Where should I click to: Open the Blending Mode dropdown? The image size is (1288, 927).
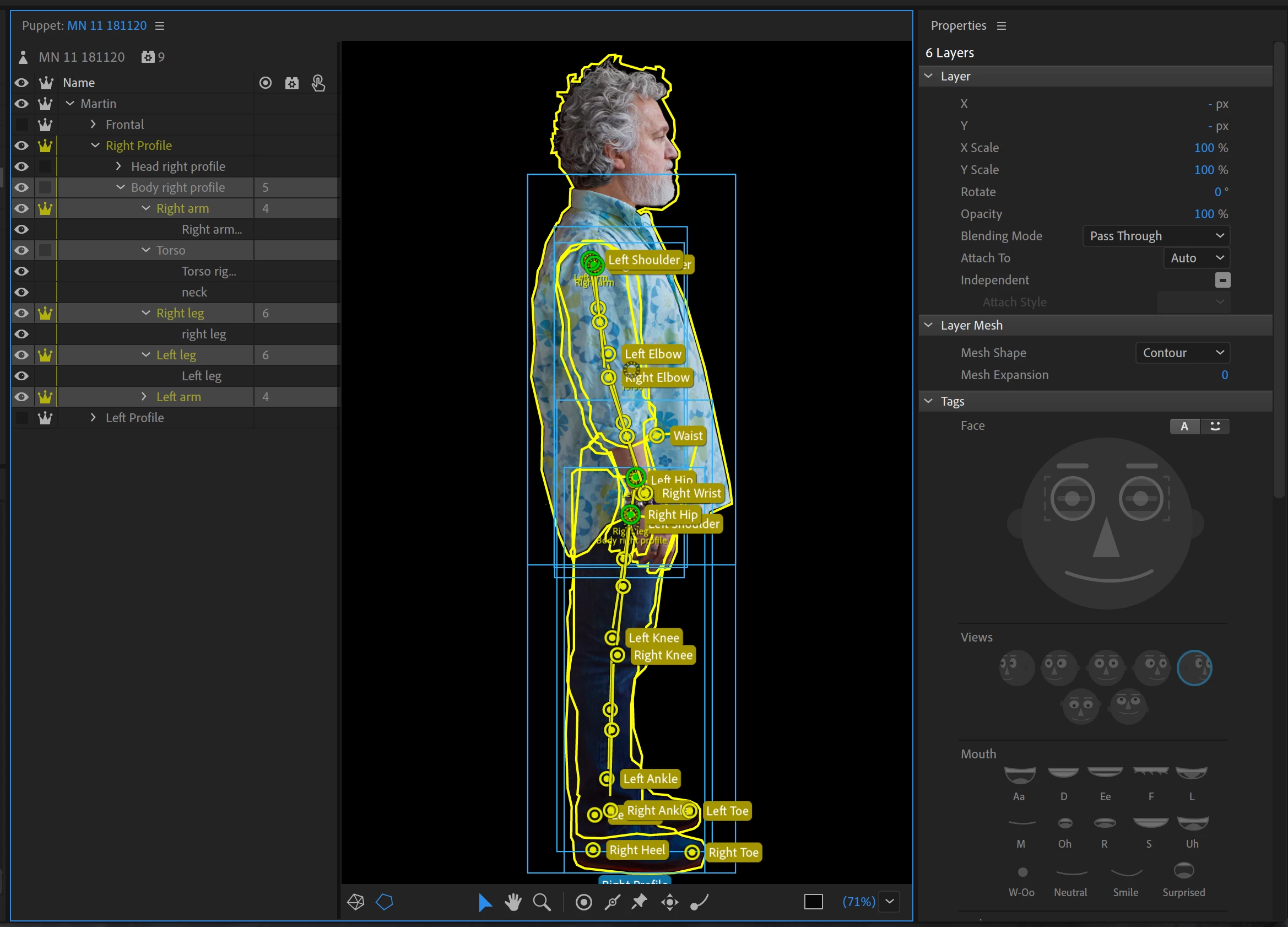1156,236
